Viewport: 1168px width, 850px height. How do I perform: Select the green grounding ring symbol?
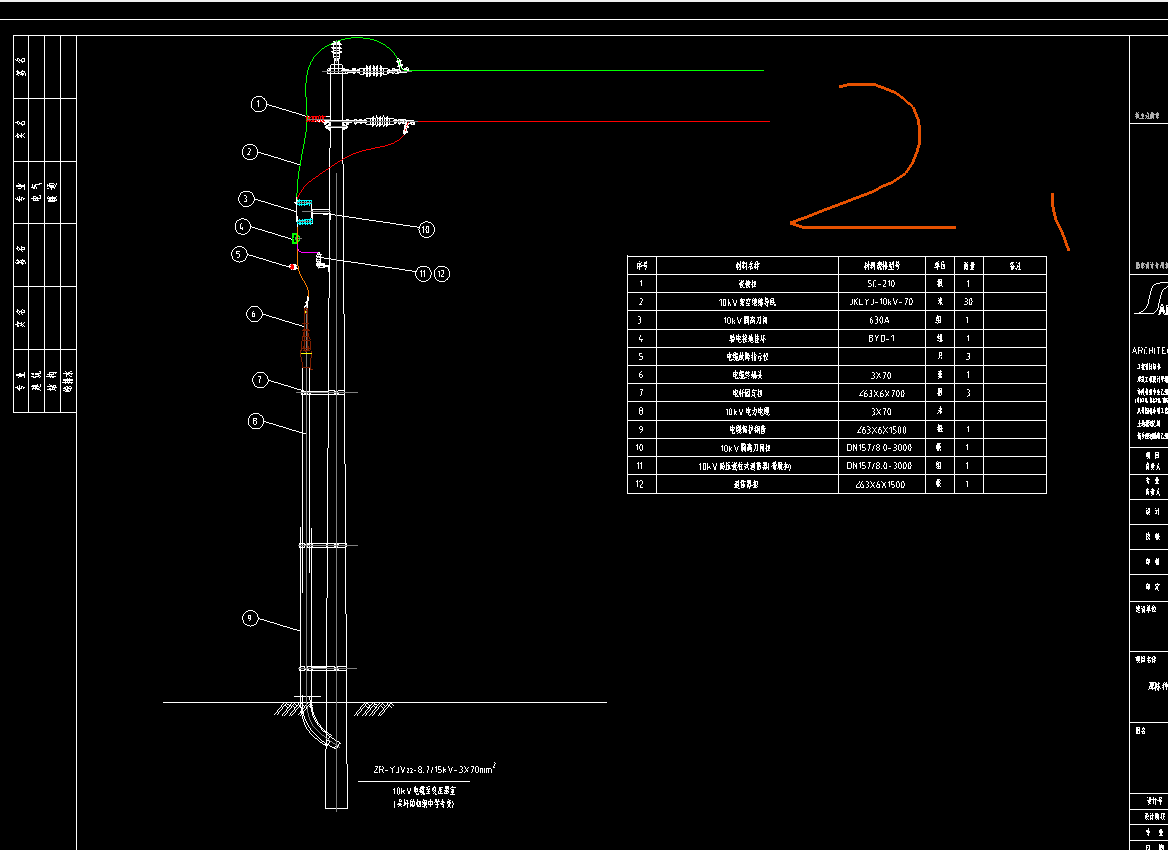(296, 238)
